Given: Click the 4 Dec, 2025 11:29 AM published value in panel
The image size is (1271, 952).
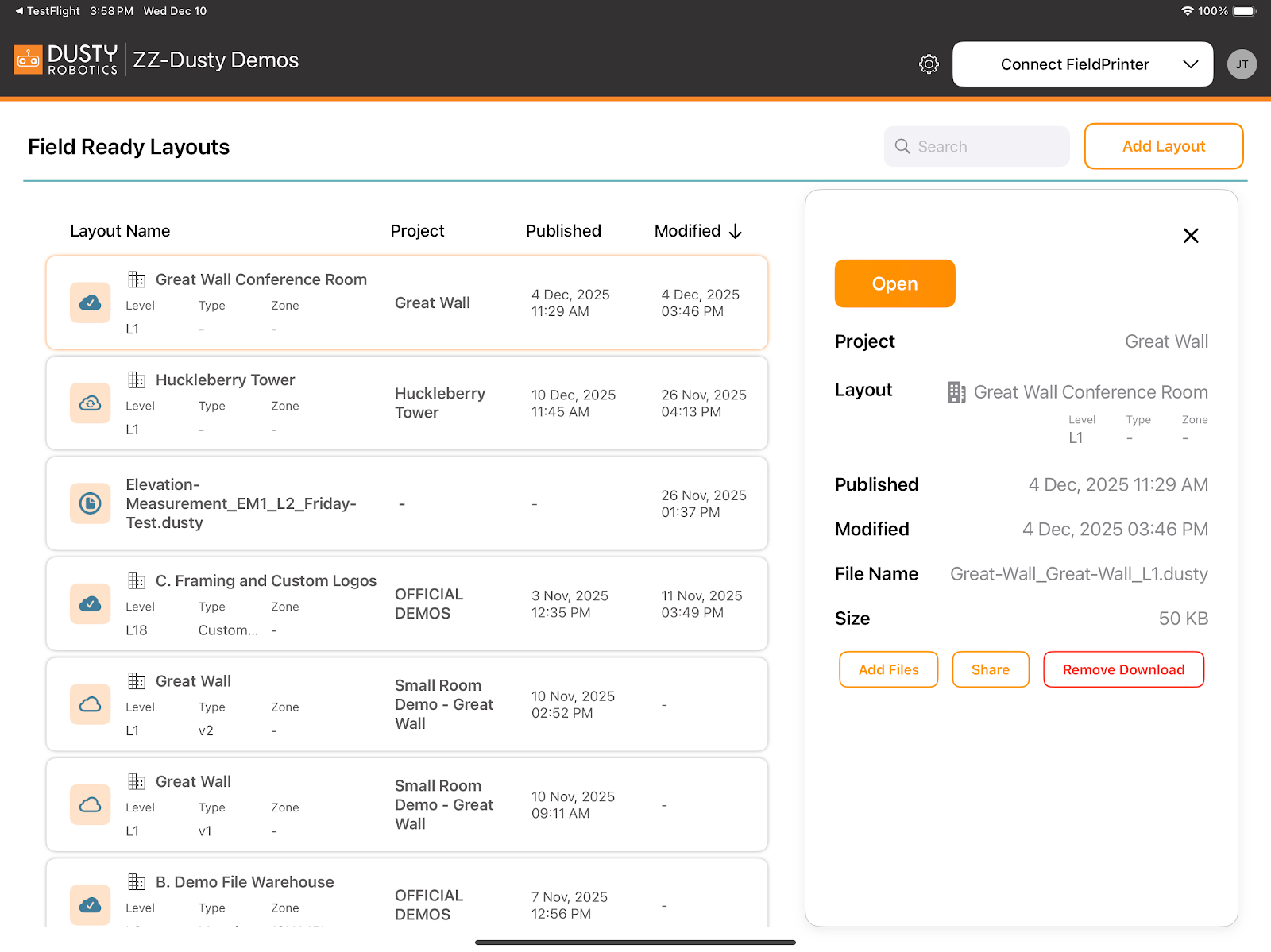Looking at the screenshot, I should point(1118,484).
